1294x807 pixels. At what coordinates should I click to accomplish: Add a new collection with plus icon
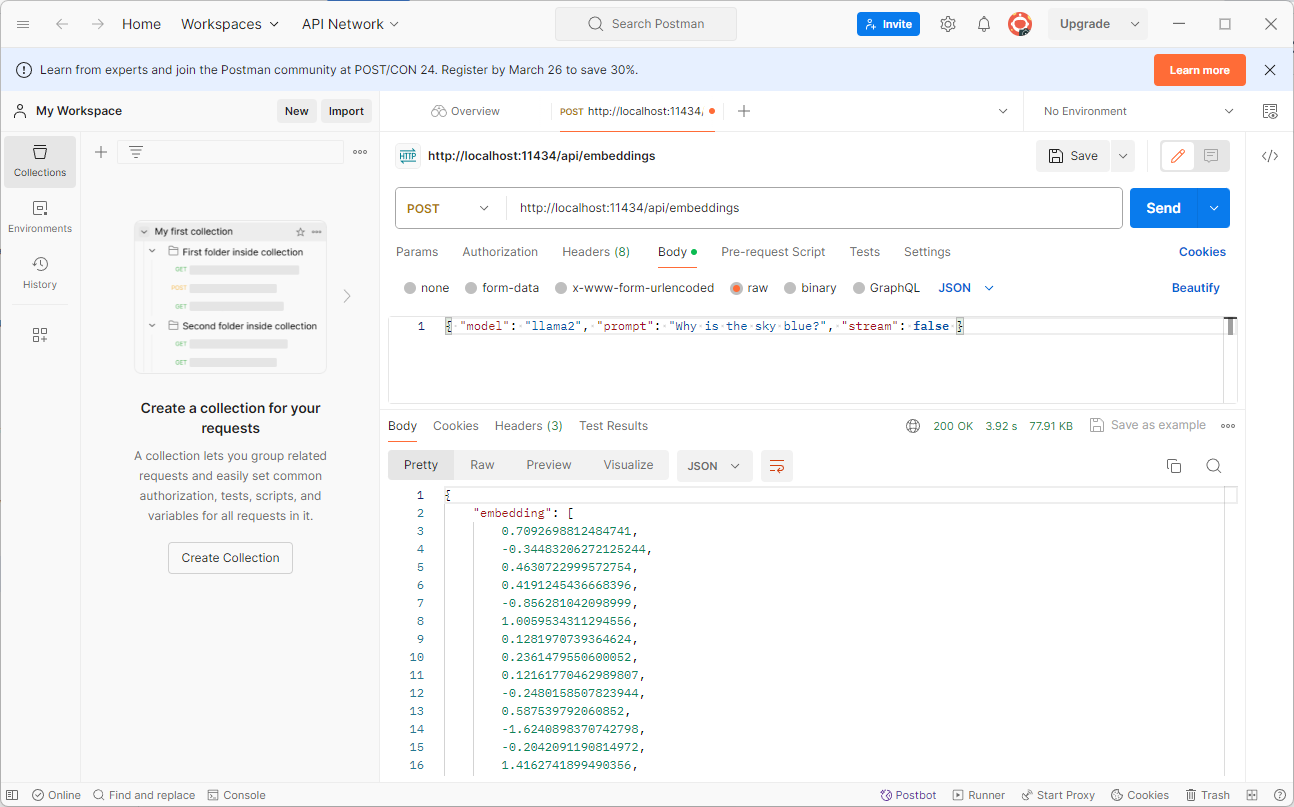coord(100,152)
